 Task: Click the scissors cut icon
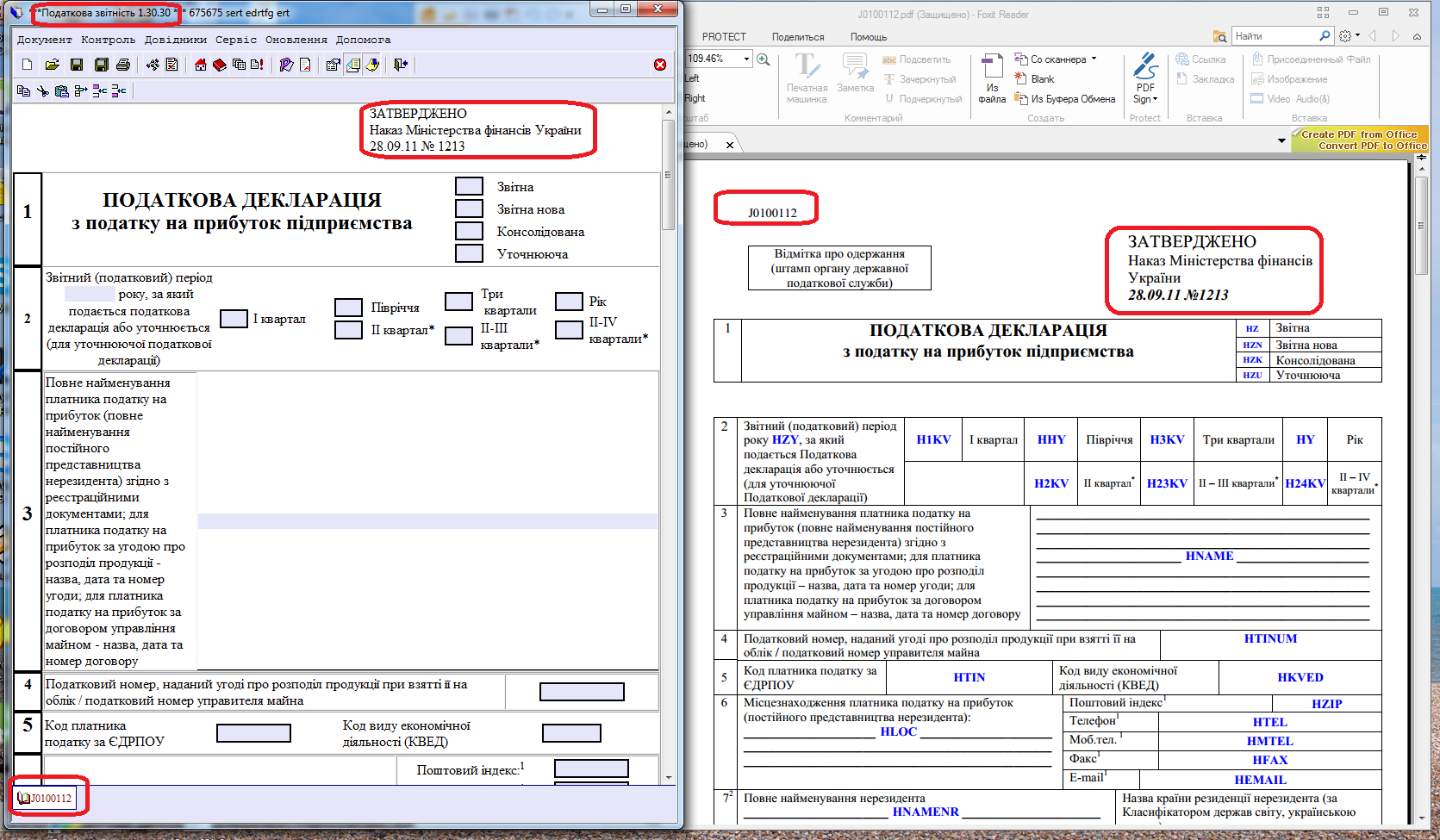click(x=42, y=90)
